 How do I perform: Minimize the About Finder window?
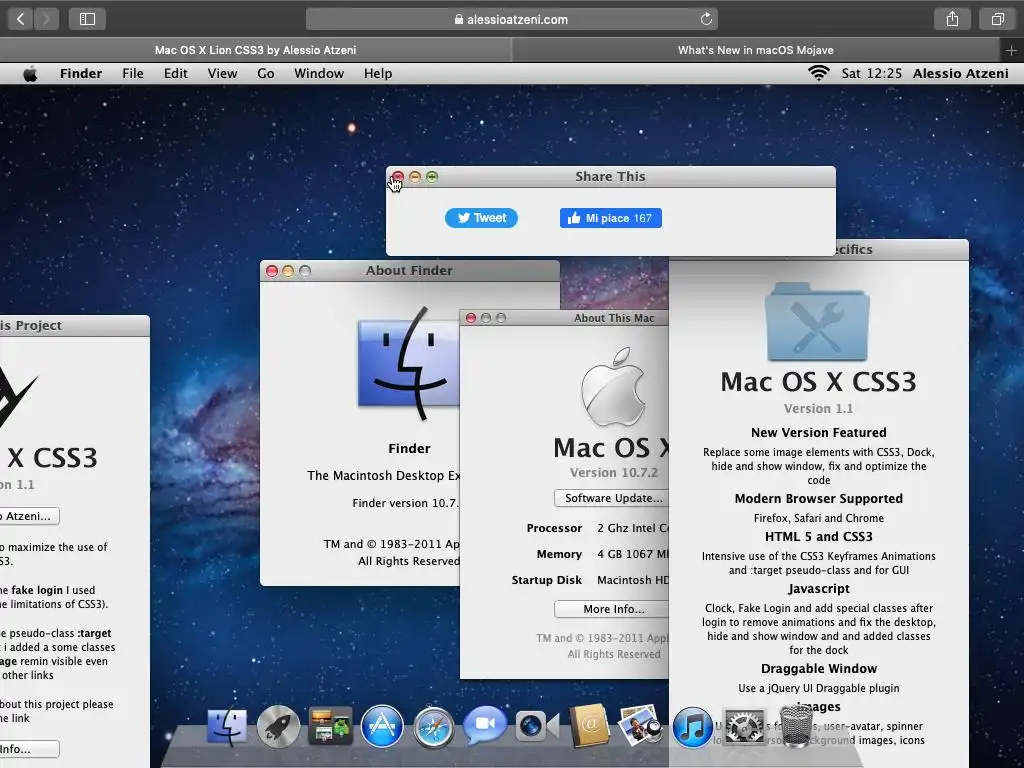pos(288,270)
